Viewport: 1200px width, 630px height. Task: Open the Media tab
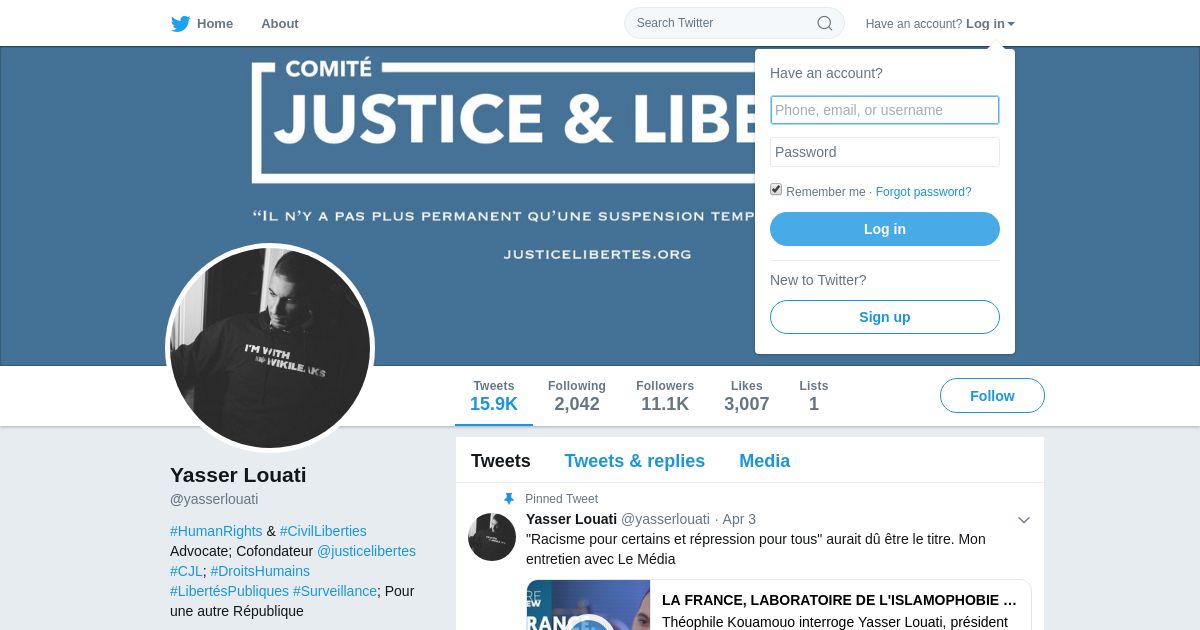tap(765, 461)
